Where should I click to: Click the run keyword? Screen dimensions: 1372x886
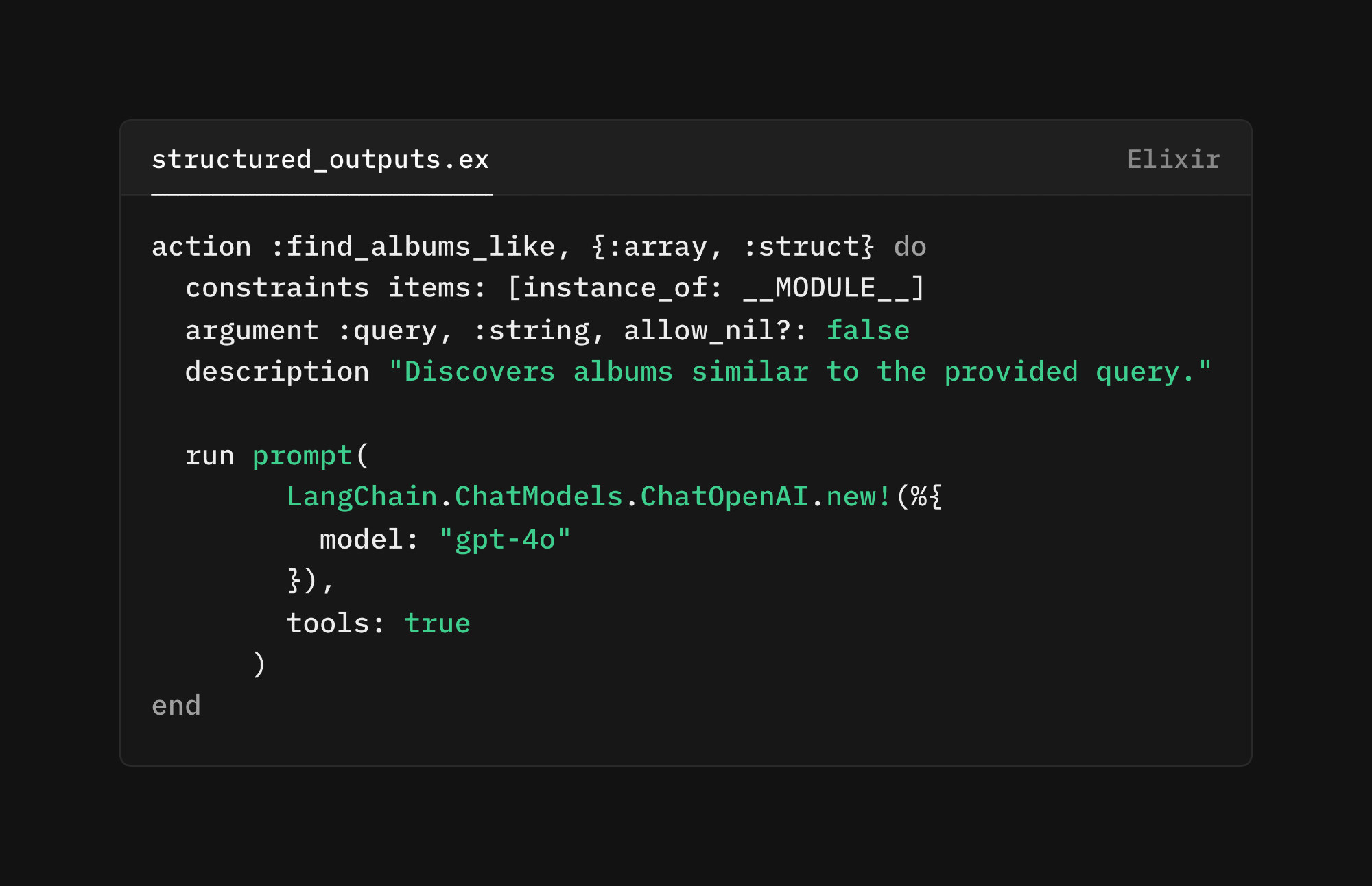tap(210, 456)
